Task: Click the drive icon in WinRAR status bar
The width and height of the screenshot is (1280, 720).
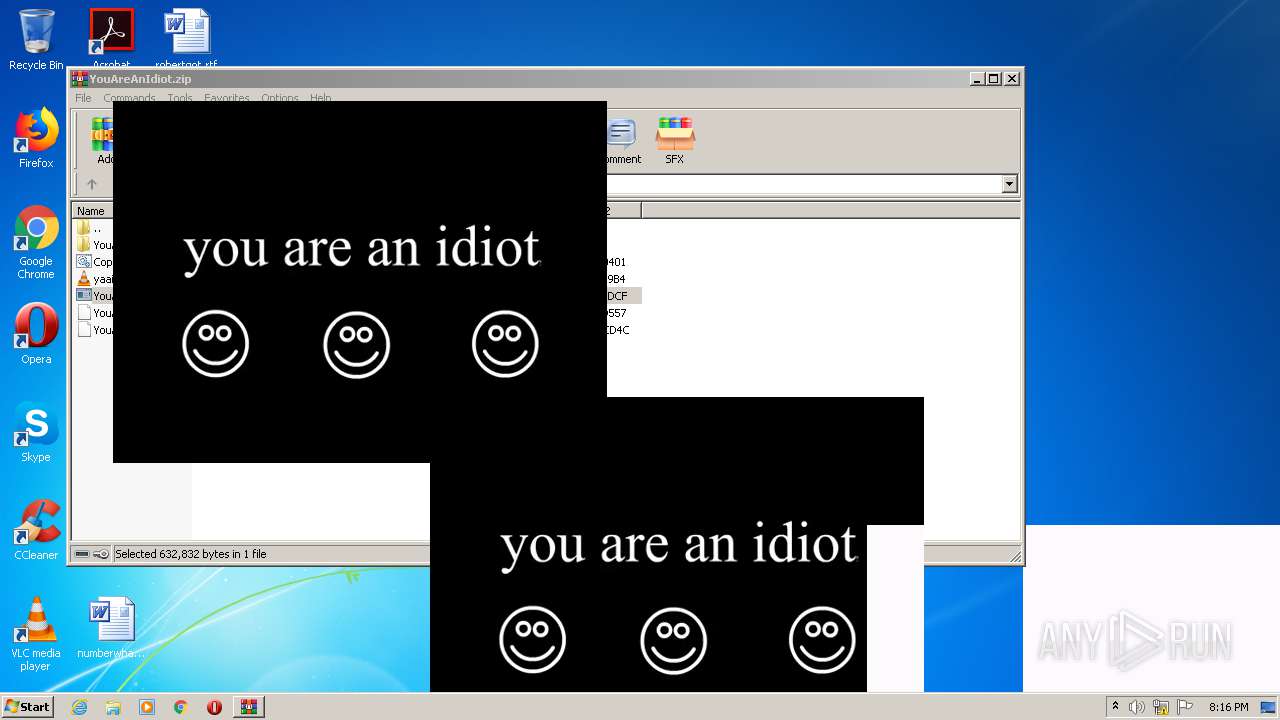Action: pyautogui.click(x=82, y=554)
